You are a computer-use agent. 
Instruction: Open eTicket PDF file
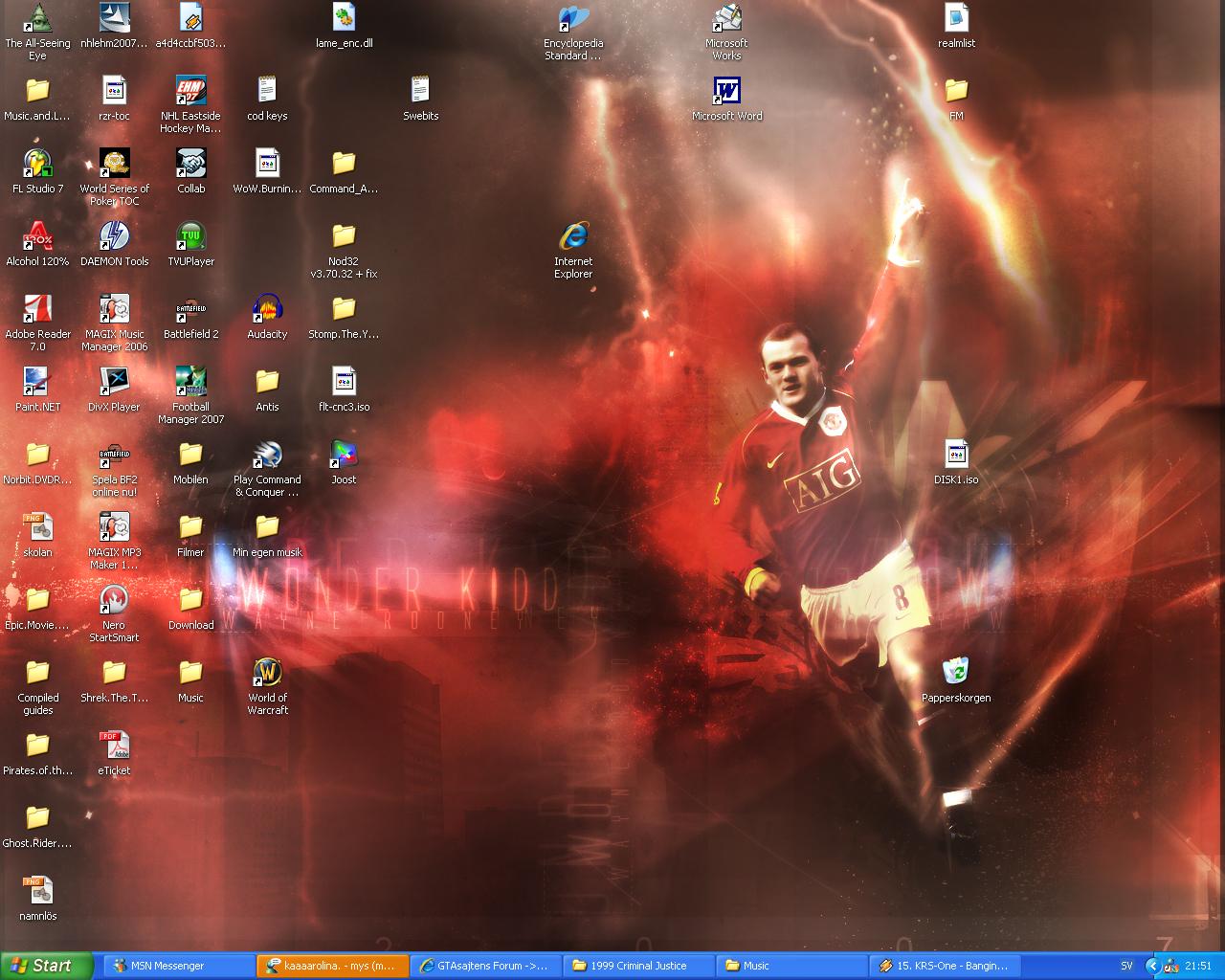(114, 746)
